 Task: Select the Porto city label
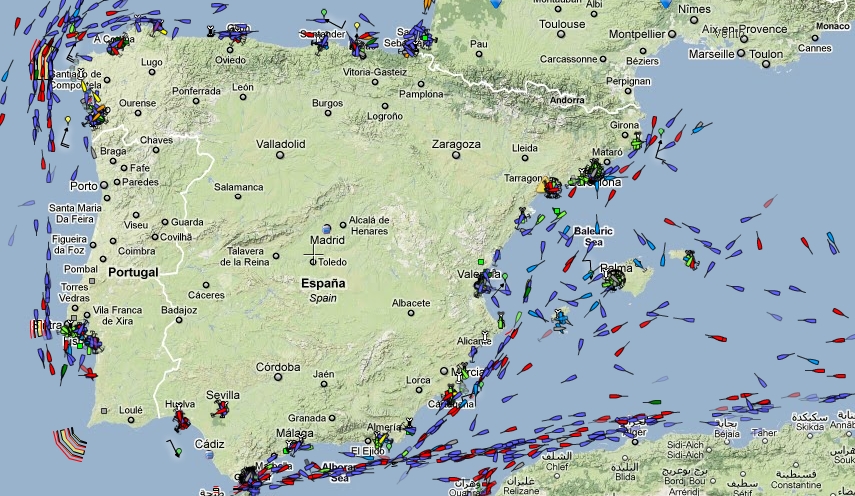click(x=84, y=186)
